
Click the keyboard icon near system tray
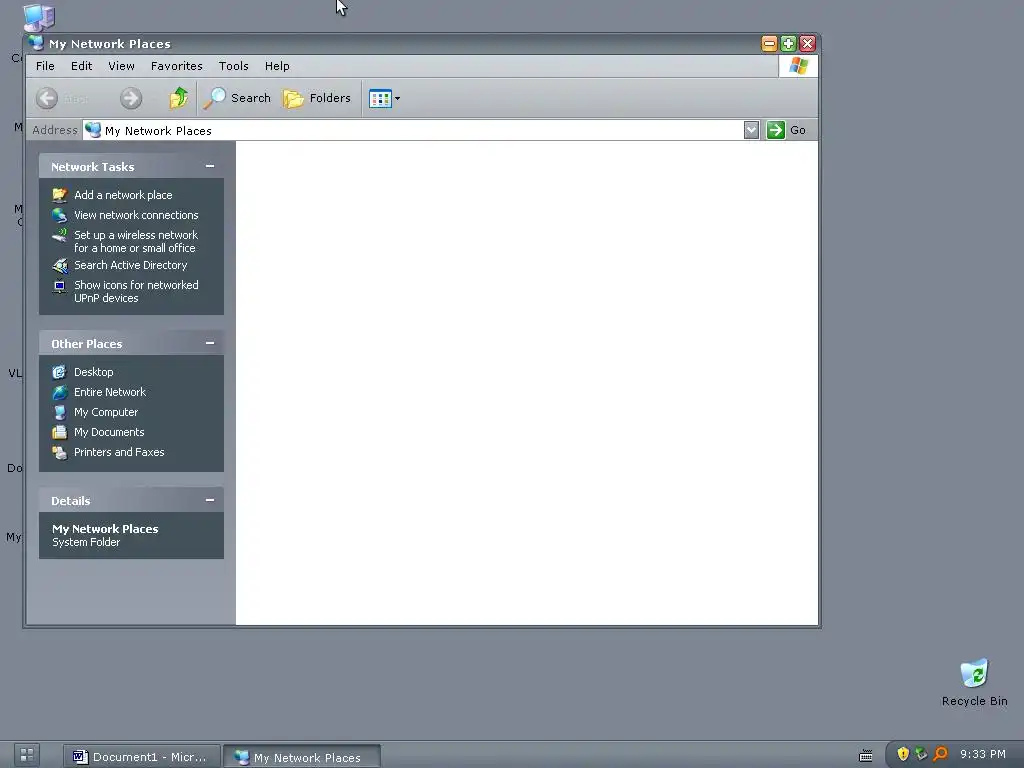866,756
